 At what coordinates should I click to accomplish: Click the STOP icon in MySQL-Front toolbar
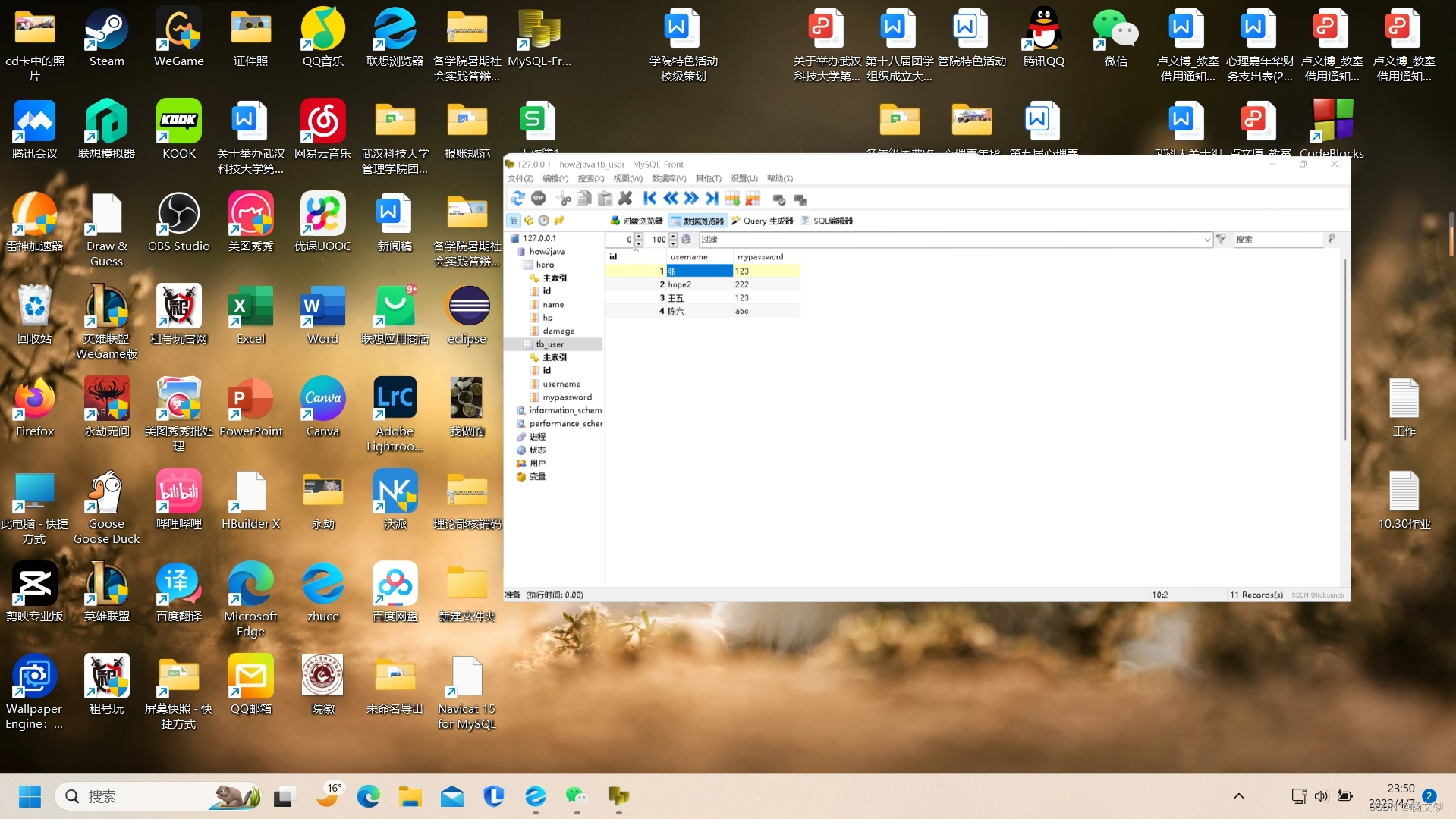(539, 199)
